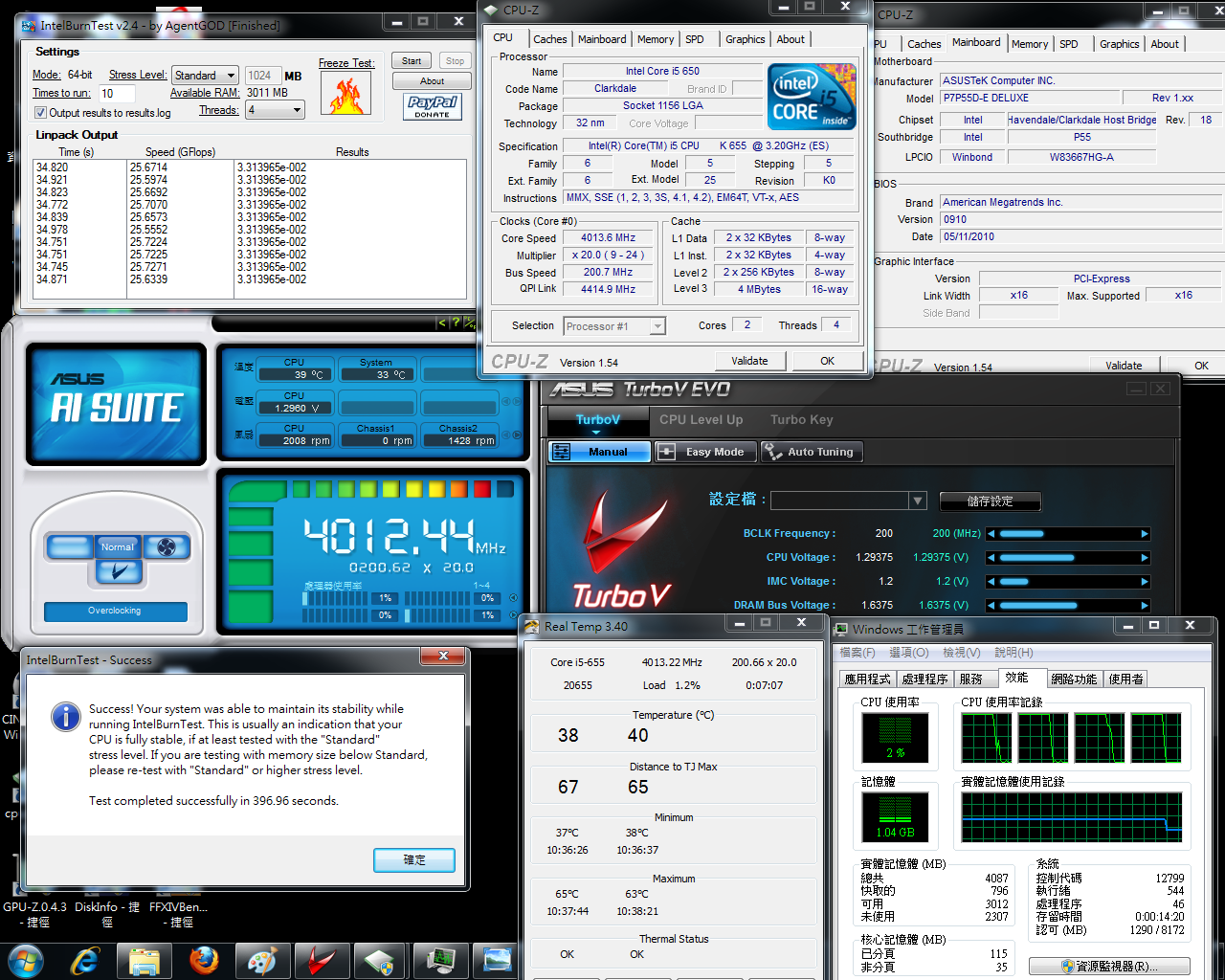
Task: Switch to Caches tab in front CPU-Z
Action: coord(550,39)
